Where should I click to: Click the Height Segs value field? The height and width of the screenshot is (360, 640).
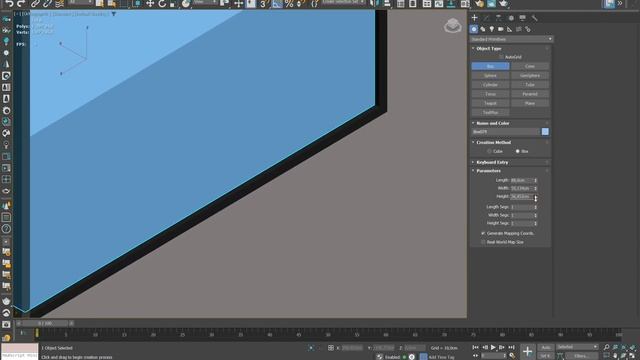522,224
